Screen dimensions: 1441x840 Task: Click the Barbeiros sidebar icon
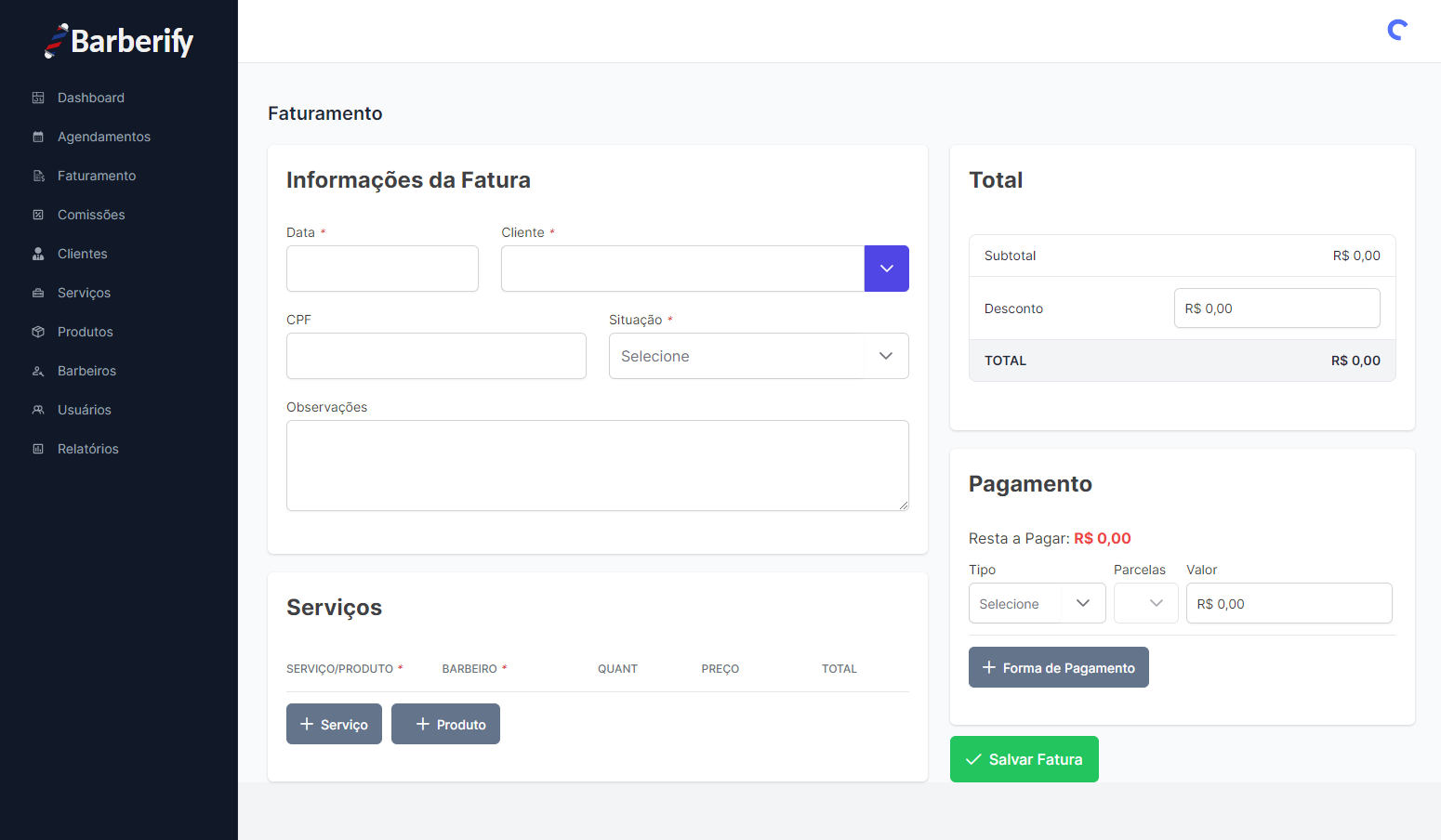(38, 371)
